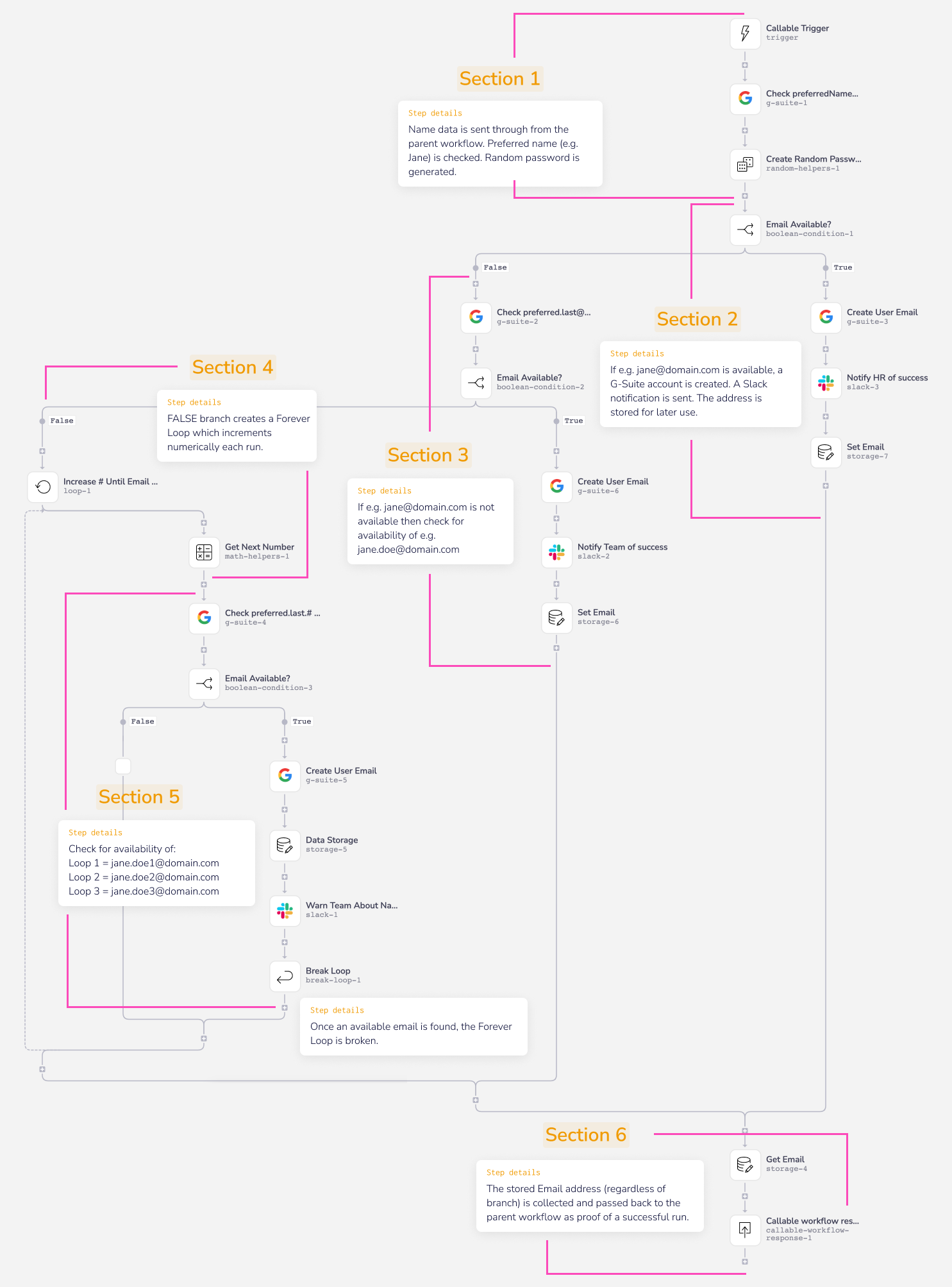Select the Section 2 heading
Viewport: 952px width, 1287px height.
pyautogui.click(x=697, y=319)
